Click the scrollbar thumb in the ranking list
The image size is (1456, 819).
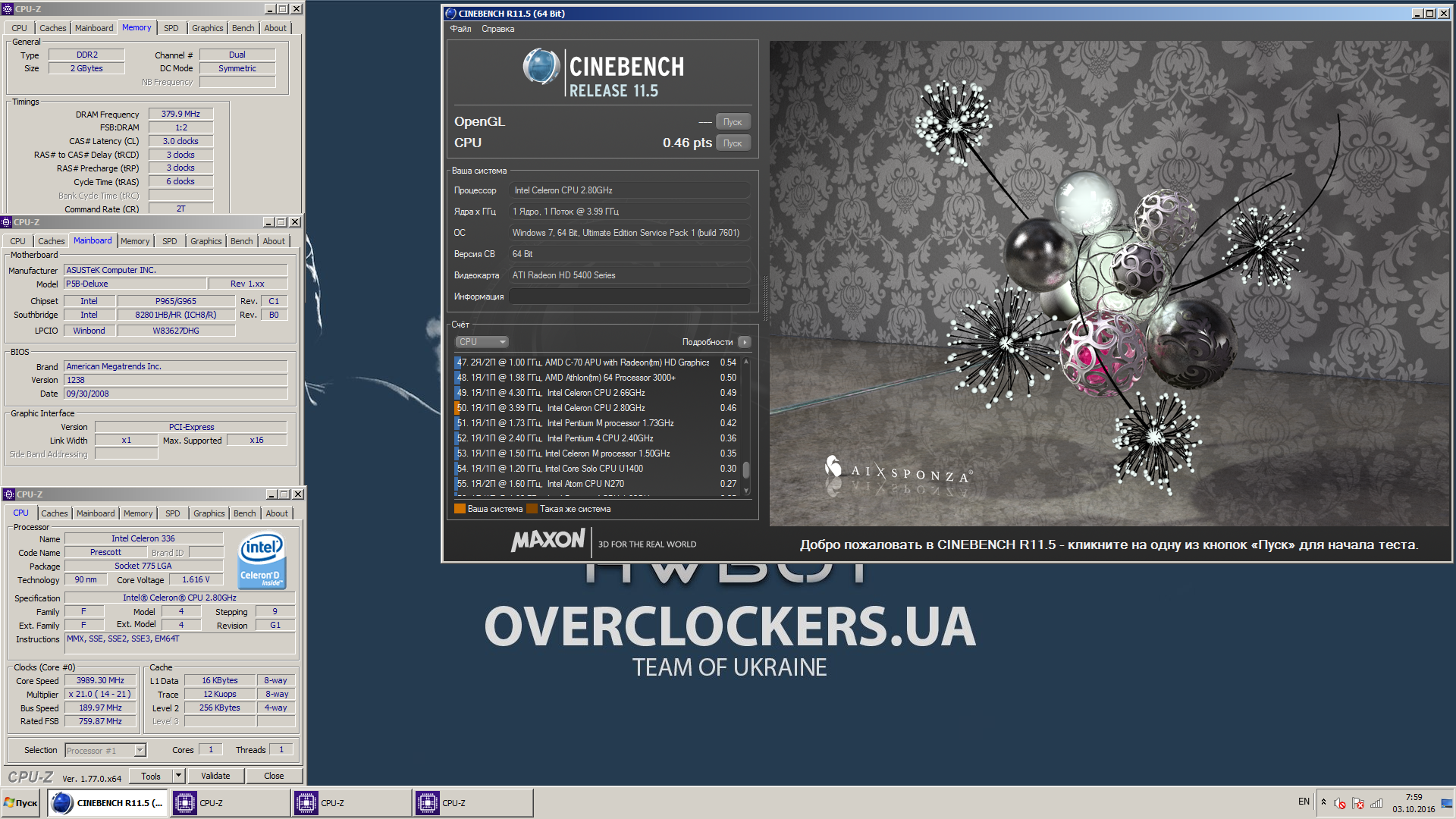pyautogui.click(x=746, y=469)
